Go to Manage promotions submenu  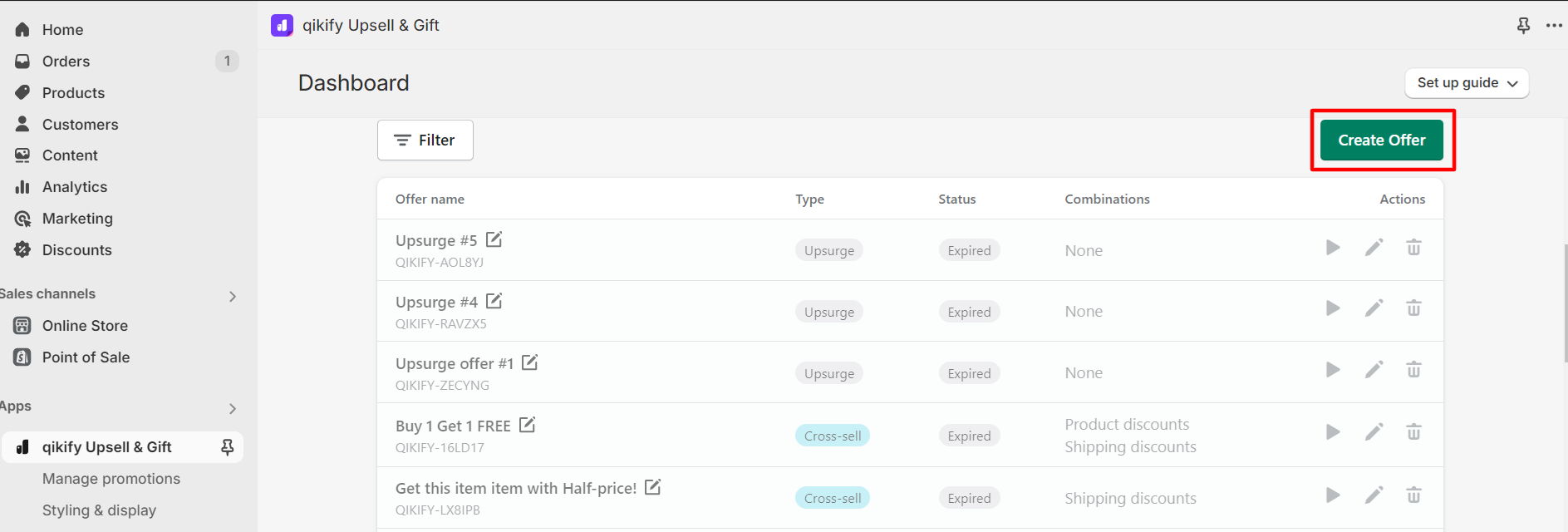(111, 479)
